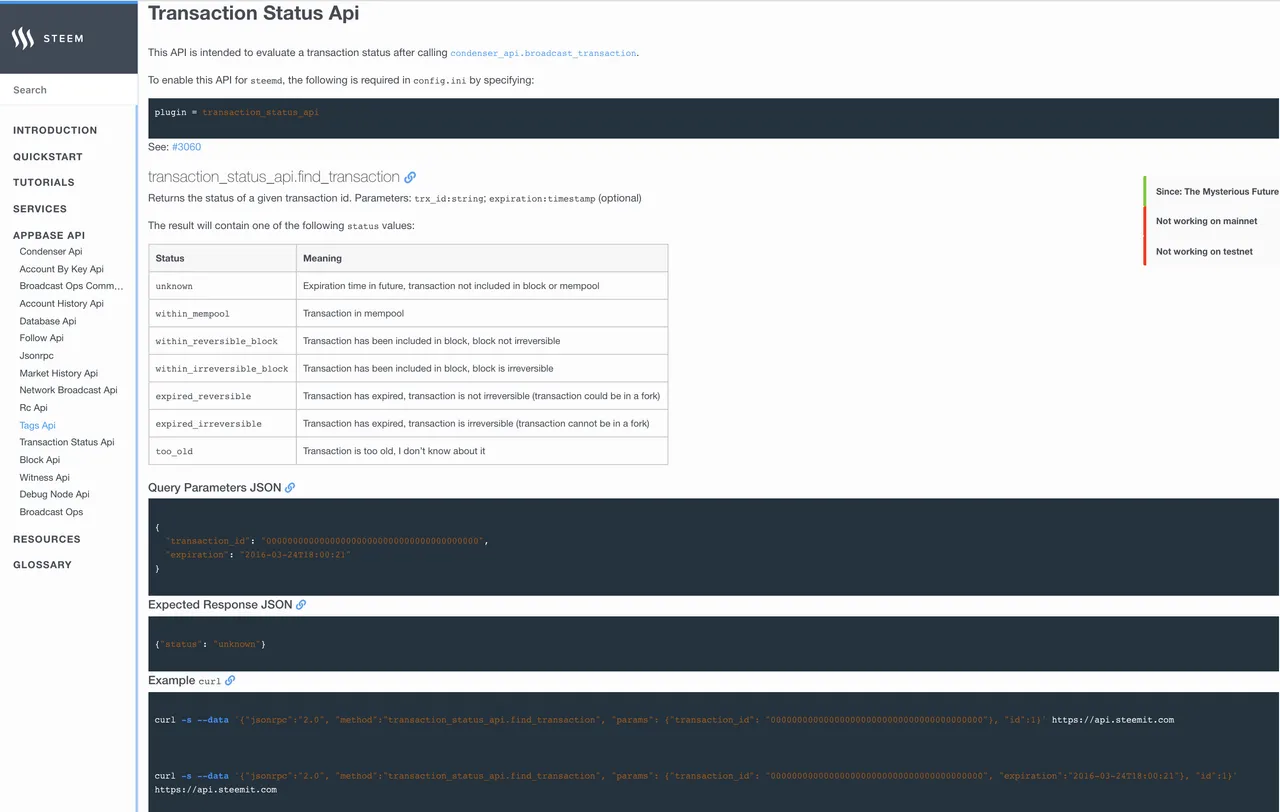Open the Tutorials section
1280x812 pixels.
point(44,182)
